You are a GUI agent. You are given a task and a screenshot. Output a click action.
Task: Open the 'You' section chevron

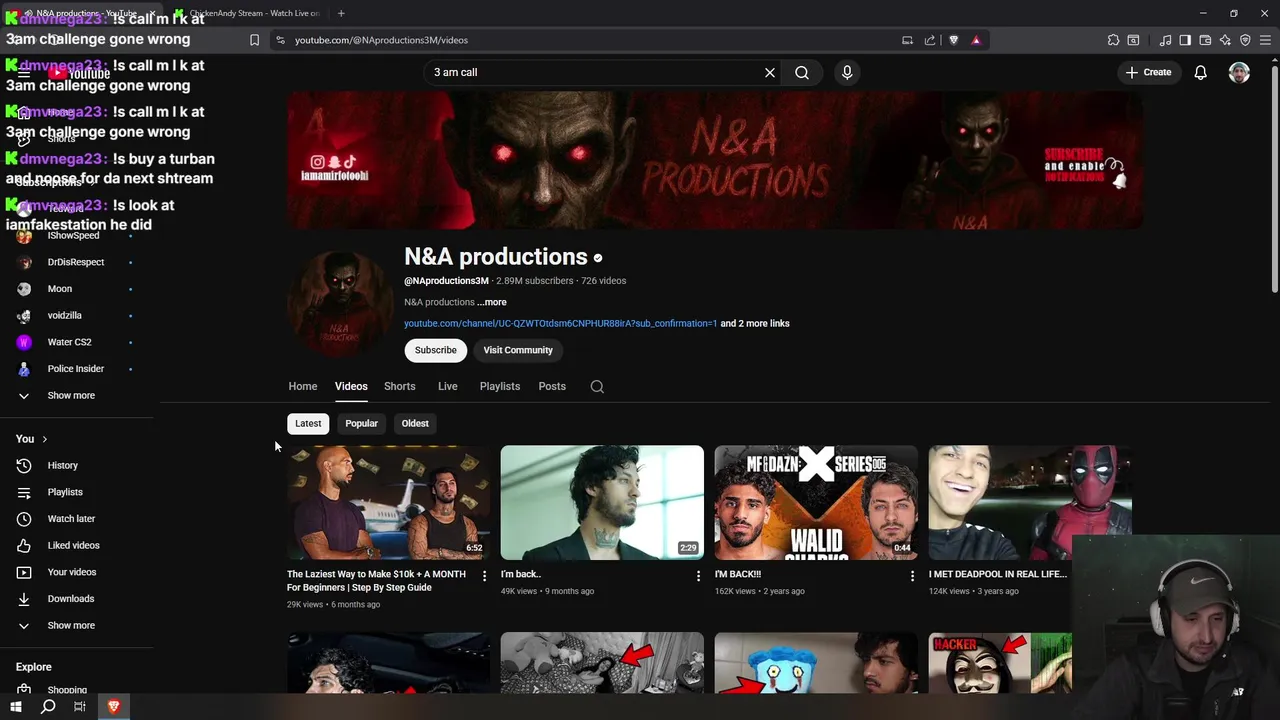pyautogui.click(x=44, y=439)
